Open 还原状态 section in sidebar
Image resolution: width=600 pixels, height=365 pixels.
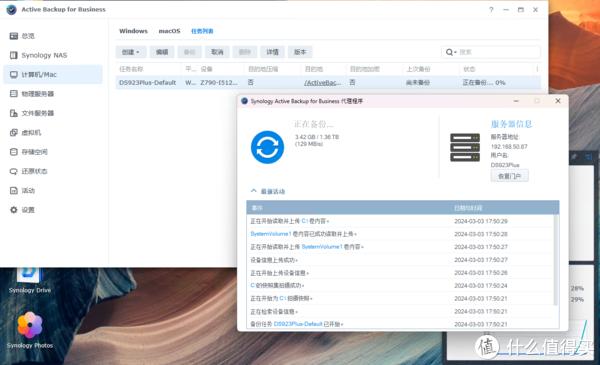(x=29, y=171)
